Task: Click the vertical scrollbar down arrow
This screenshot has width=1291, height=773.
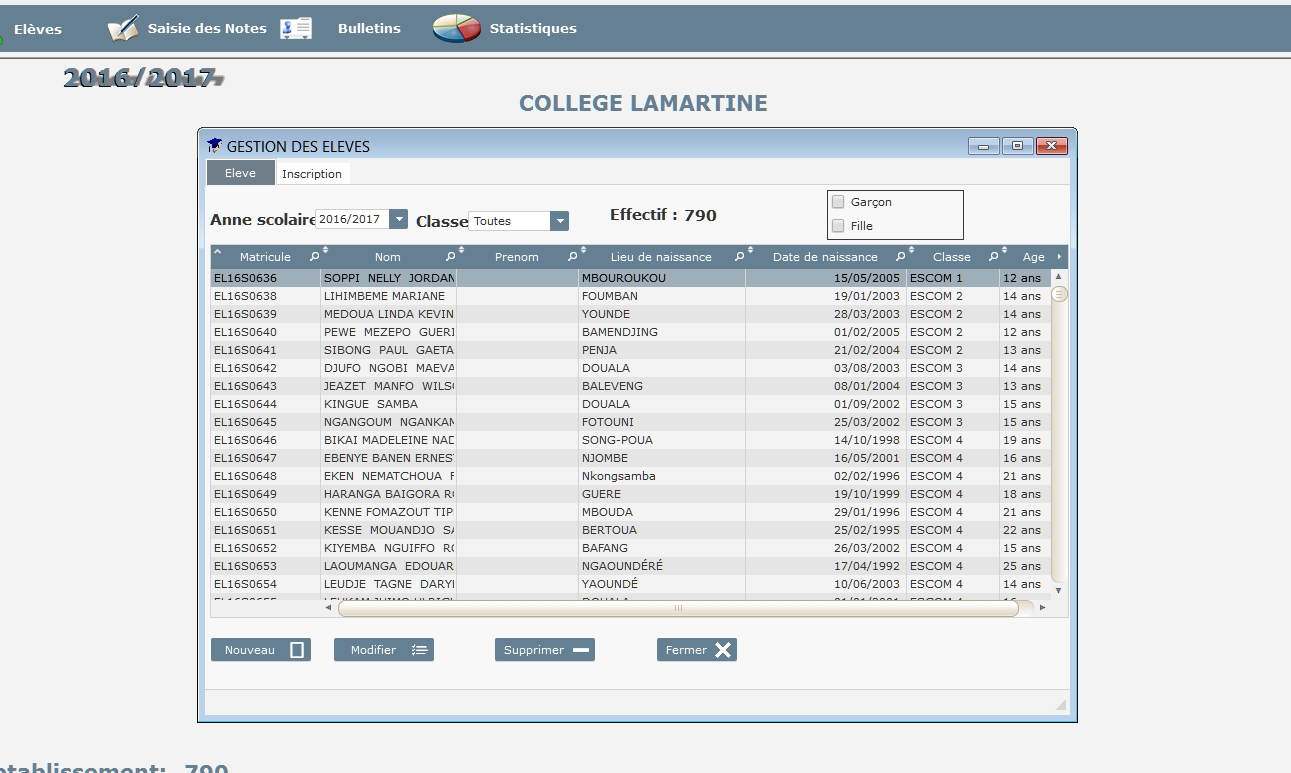Action: 1059,590
